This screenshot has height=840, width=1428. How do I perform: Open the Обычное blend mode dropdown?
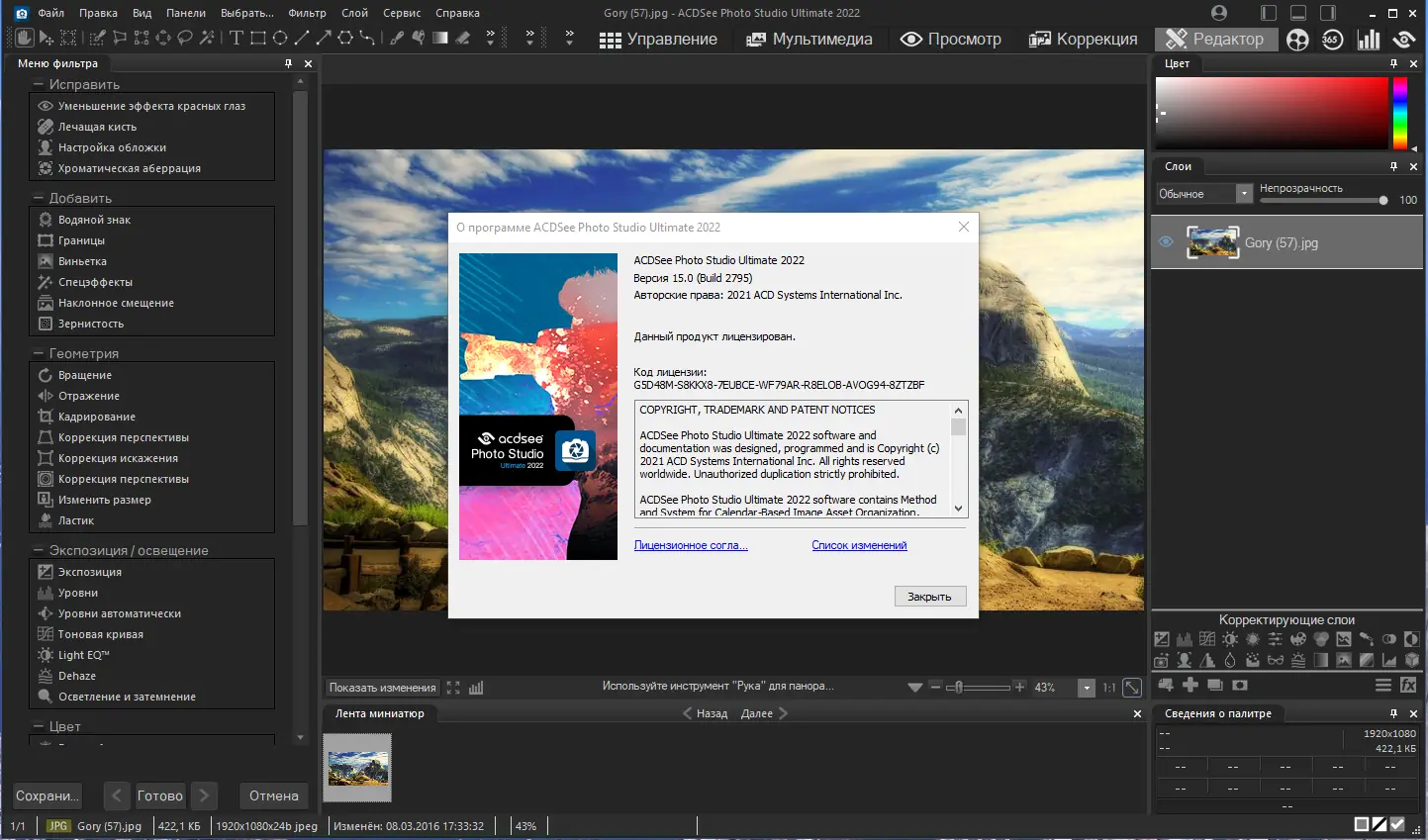click(1204, 194)
